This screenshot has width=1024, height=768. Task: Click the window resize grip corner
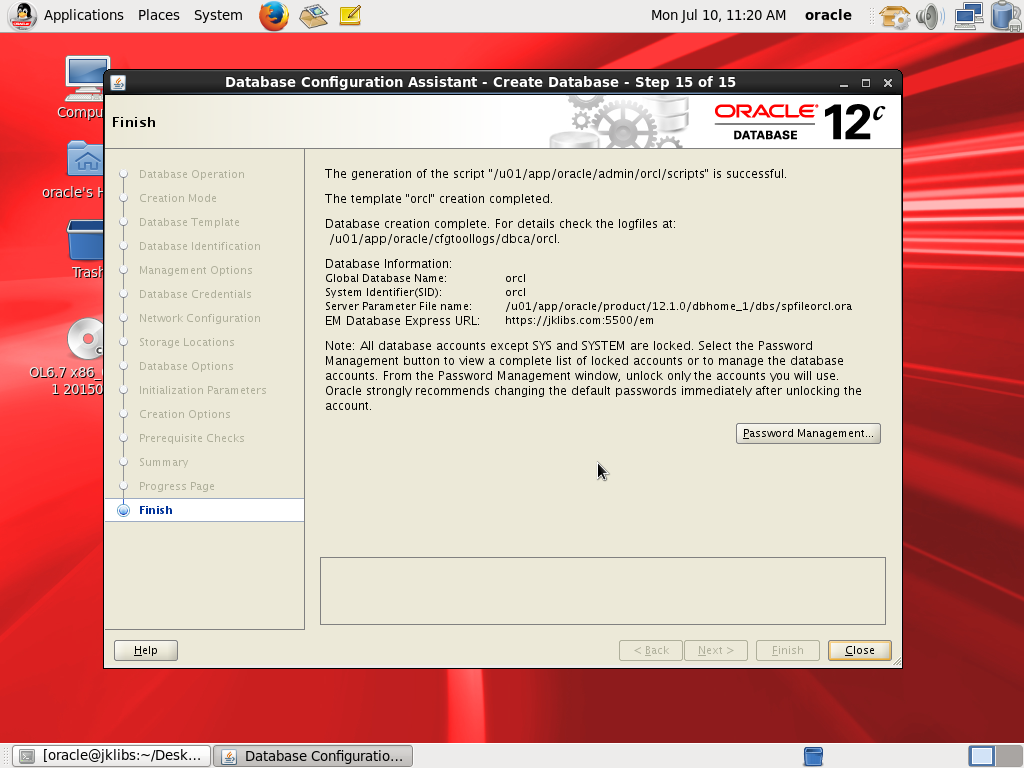897,662
